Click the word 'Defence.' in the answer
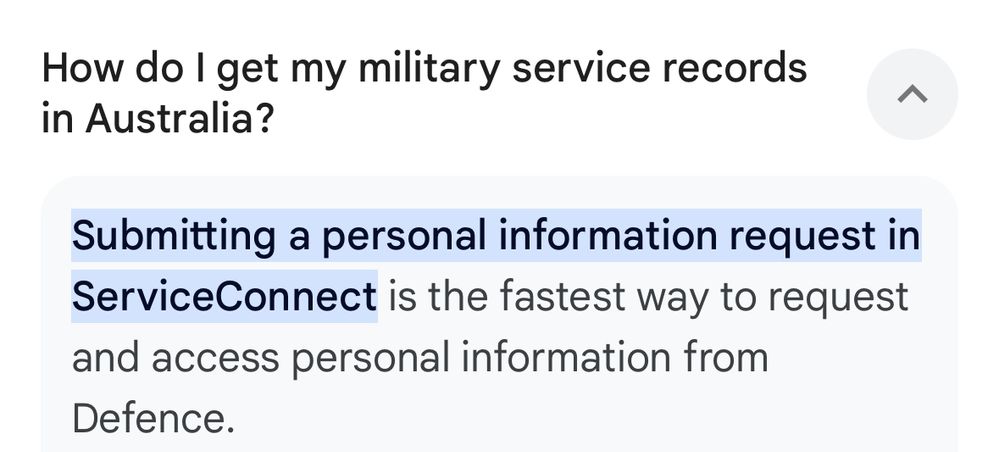This screenshot has height=452, width=999. point(154,418)
